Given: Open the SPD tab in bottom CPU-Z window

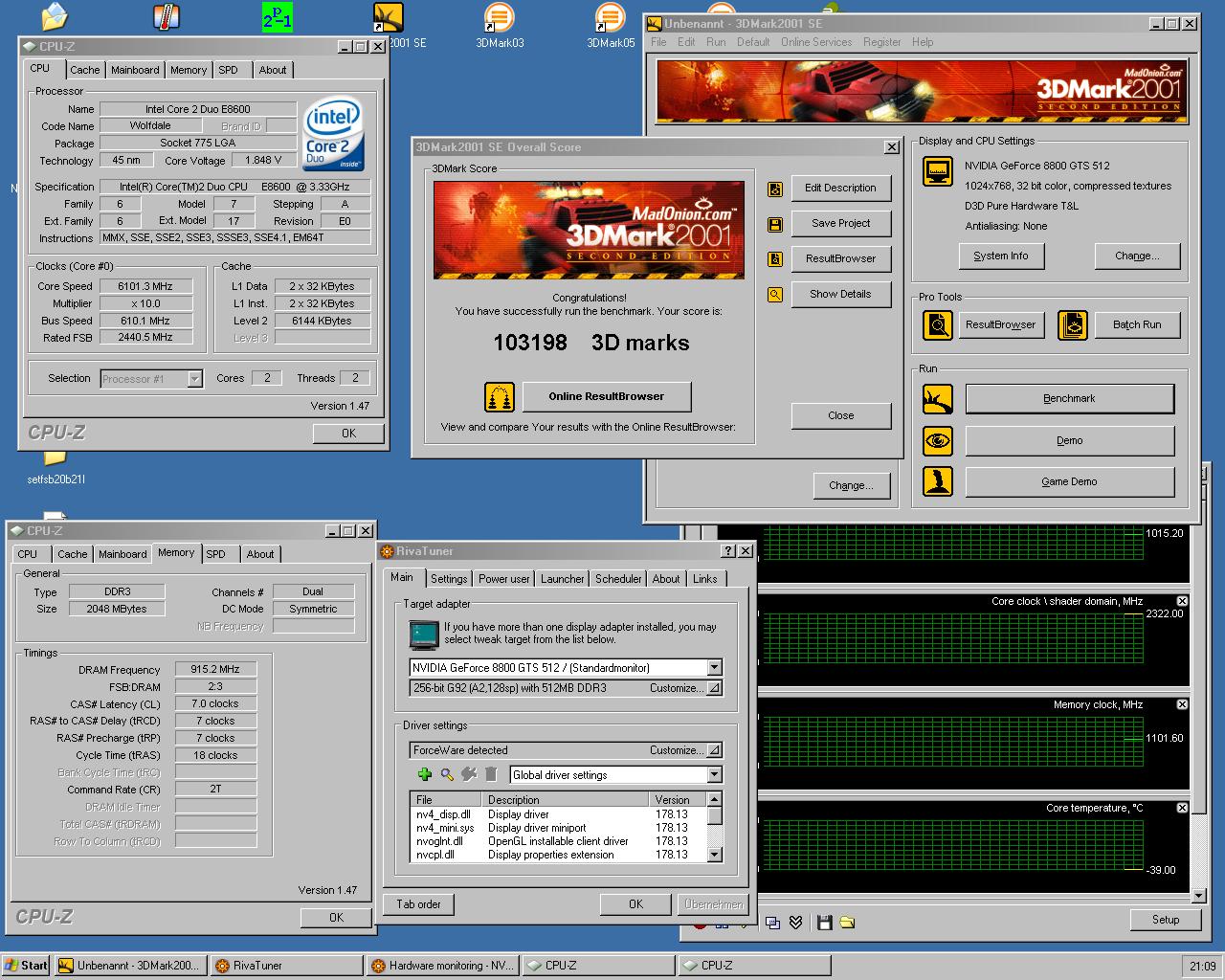Looking at the screenshot, I should click(x=216, y=554).
